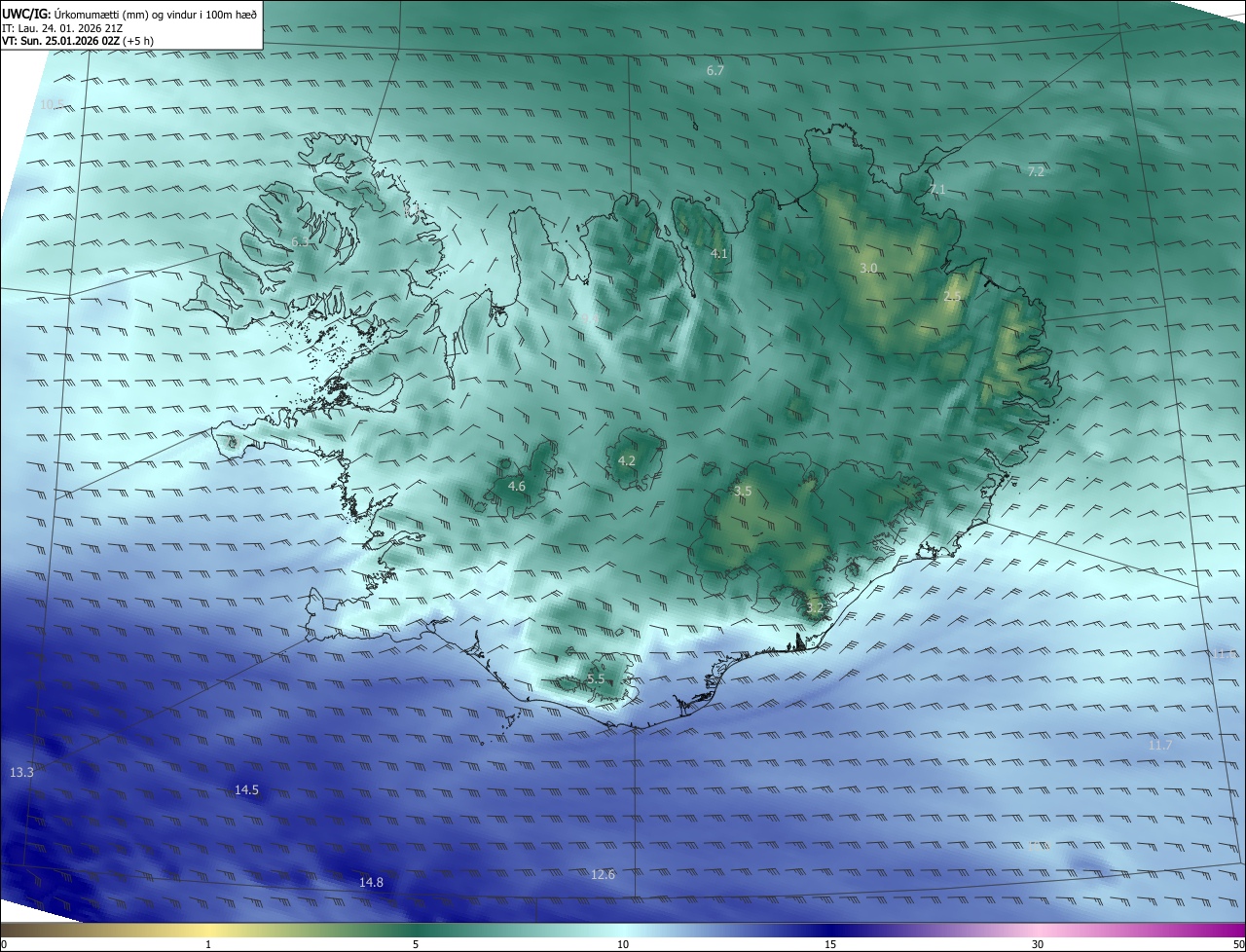
Task: Click the 30 tick on the color scale
Action: pos(1038,944)
